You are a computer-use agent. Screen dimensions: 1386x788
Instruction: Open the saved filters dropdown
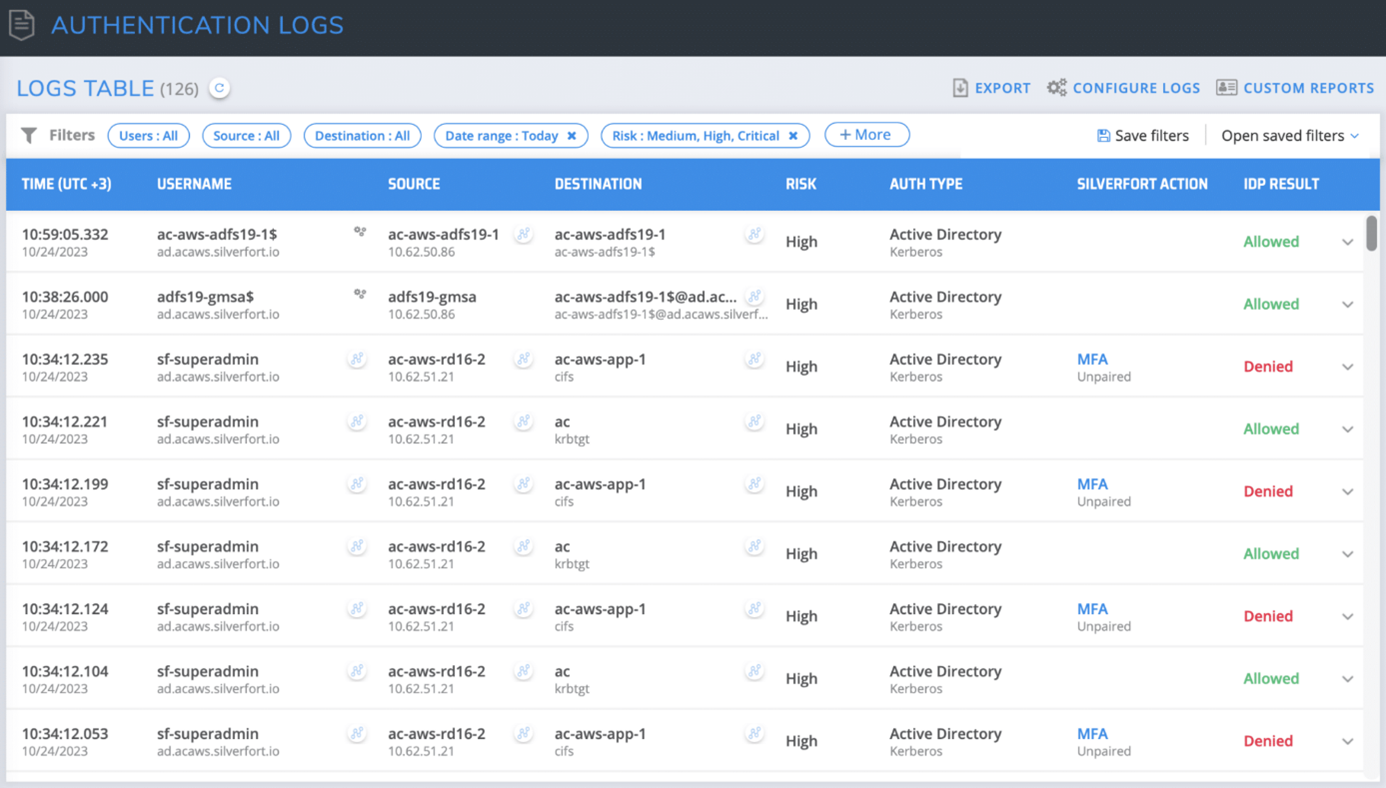pyautogui.click(x=1290, y=135)
